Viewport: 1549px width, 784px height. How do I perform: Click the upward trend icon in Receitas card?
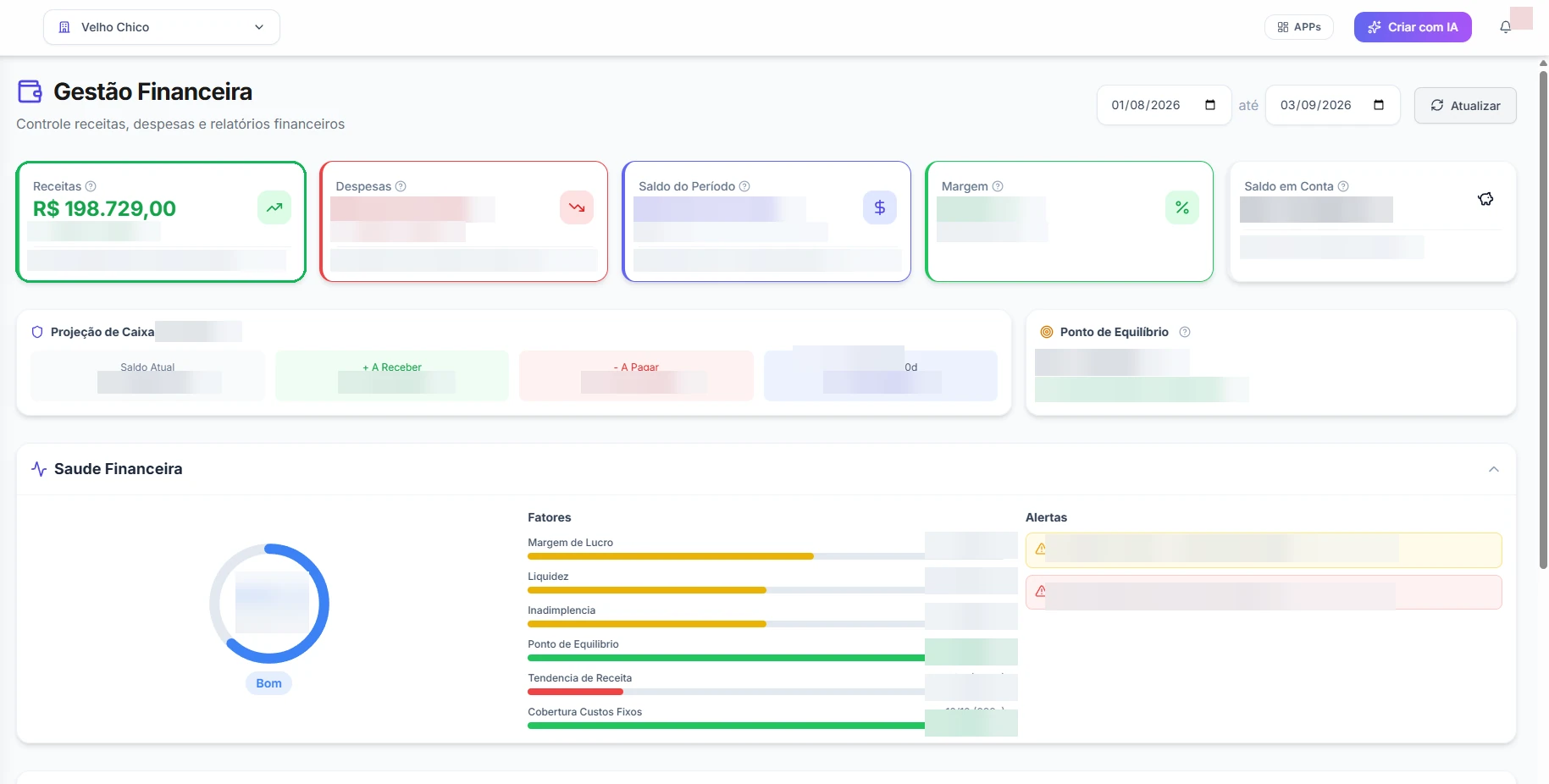tap(274, 207)
